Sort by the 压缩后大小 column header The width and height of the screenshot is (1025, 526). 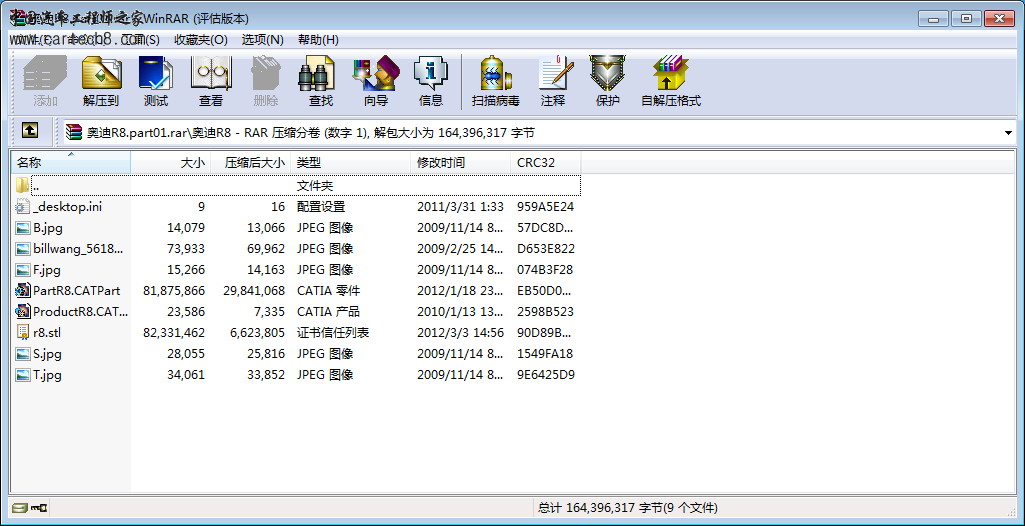(250, 163)
